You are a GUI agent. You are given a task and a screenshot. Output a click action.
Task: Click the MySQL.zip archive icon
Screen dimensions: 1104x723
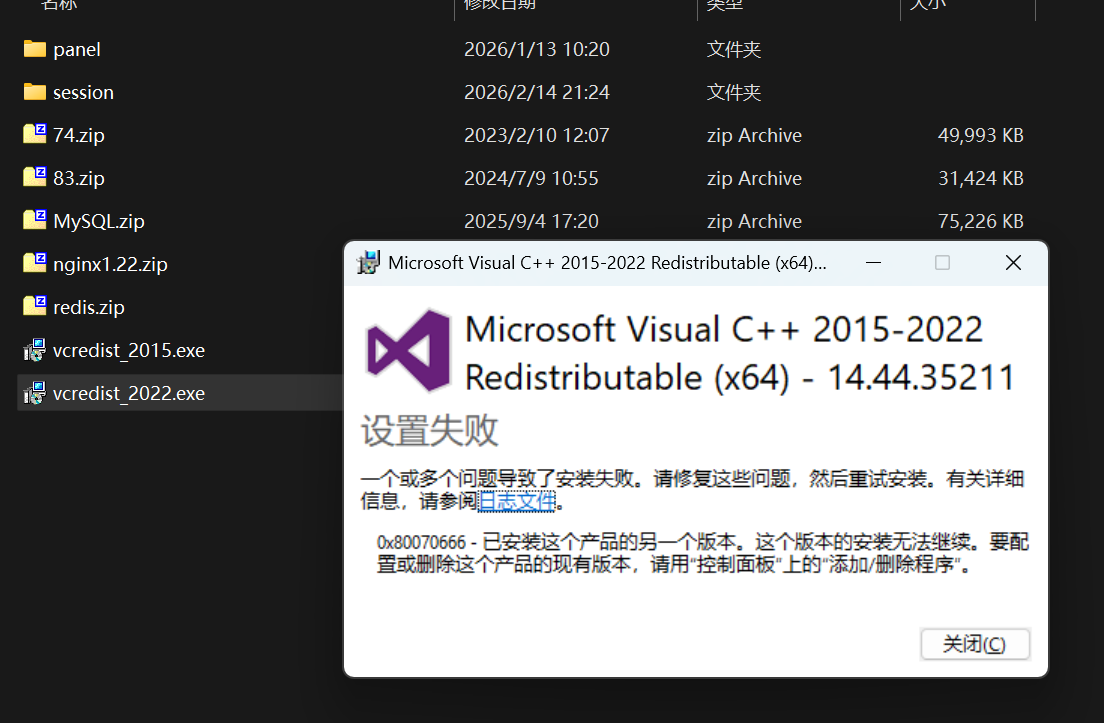(x=34, y=220)
